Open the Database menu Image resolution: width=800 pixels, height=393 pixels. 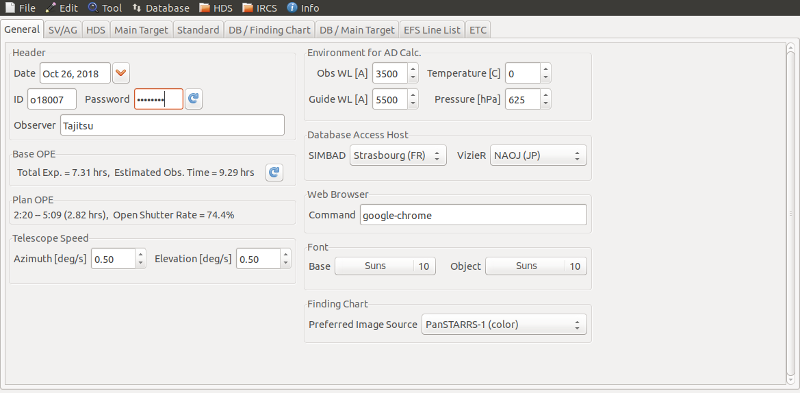click(x=161, y=8)
